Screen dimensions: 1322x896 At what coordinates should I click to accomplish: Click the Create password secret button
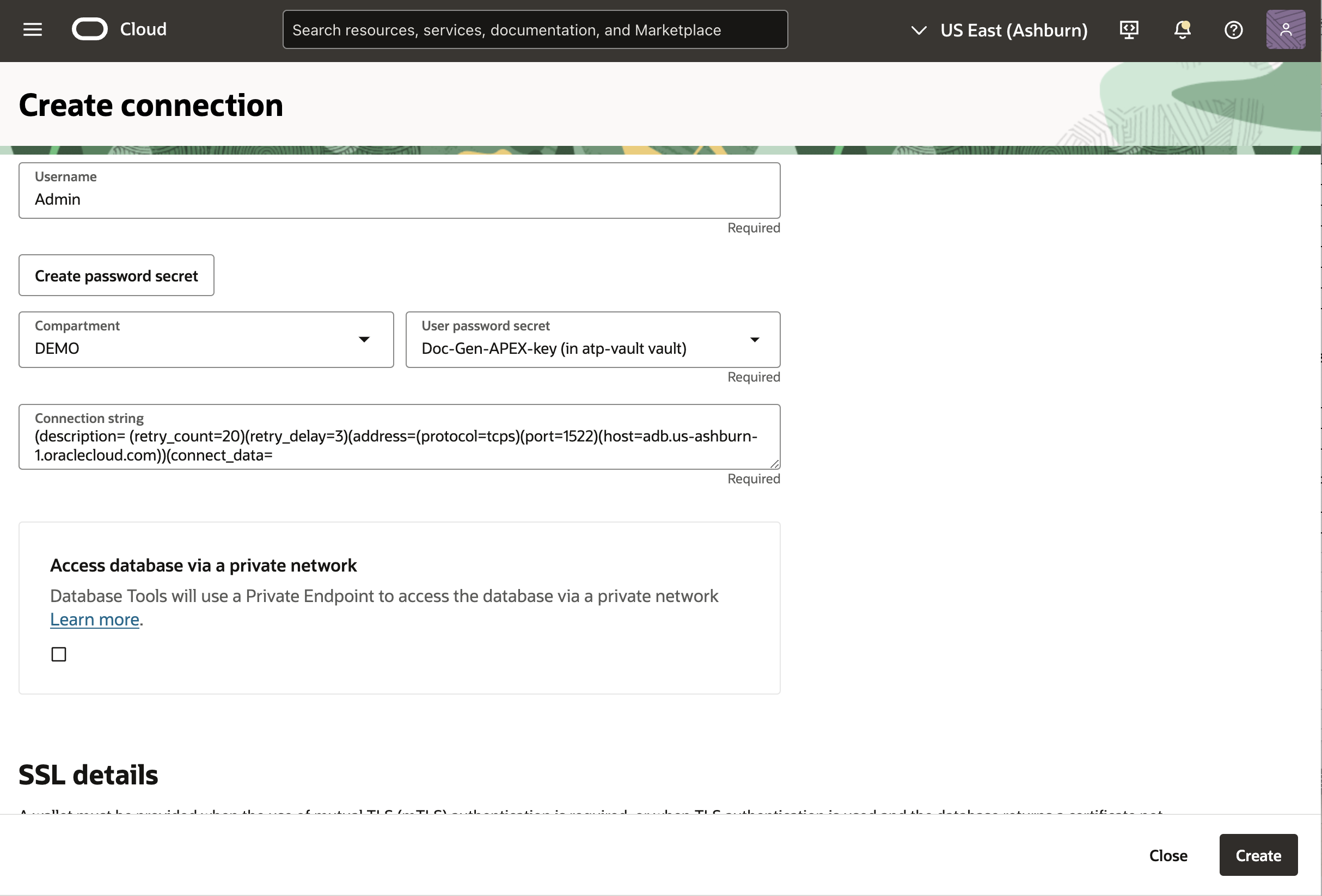(116, 275)
